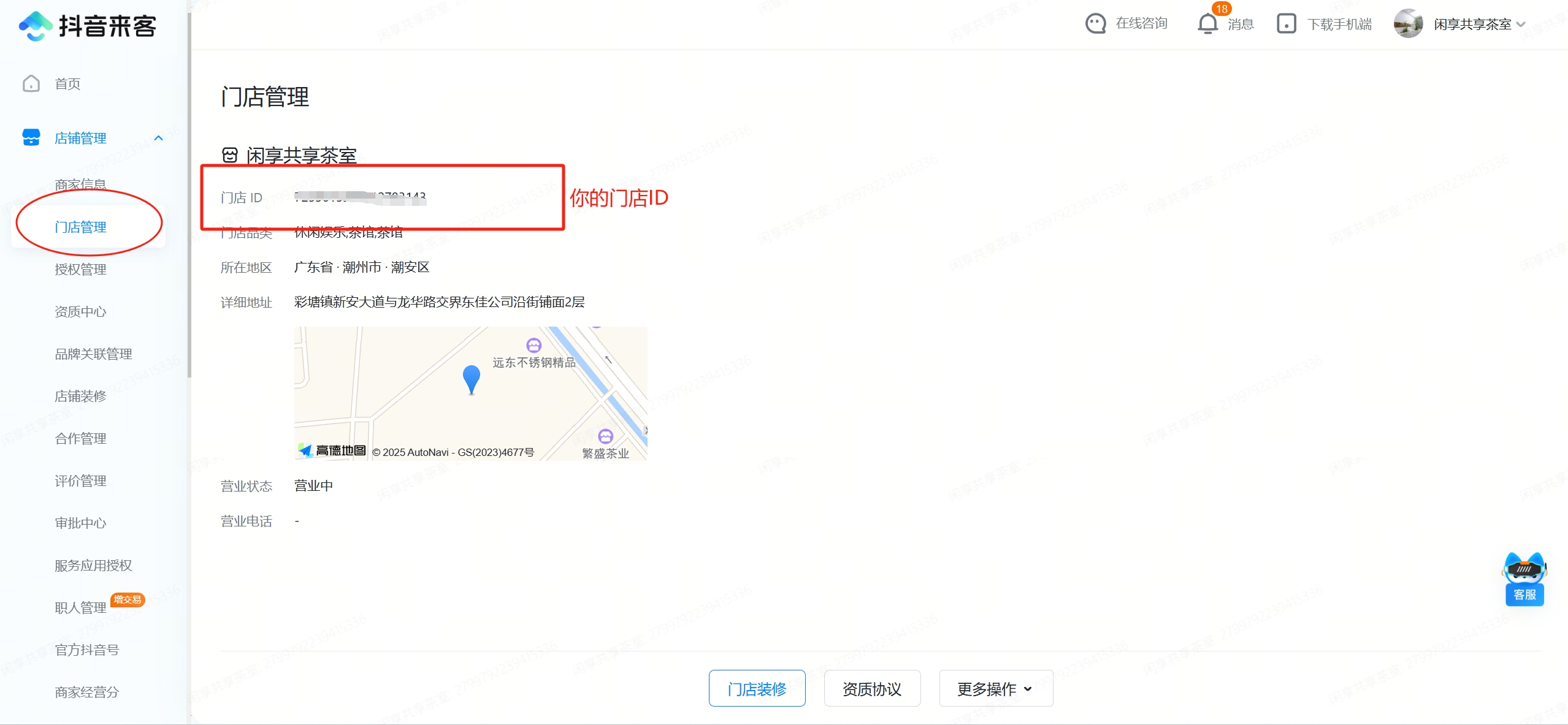Open 授权管理 authorization management
Image resolution: width=1568 pixels, height=725 pixels.
tap(80, 269)
